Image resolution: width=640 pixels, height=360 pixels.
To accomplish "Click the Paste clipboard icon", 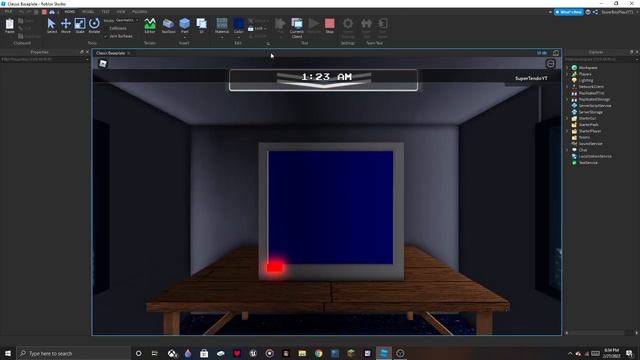I will coord(10,25).
